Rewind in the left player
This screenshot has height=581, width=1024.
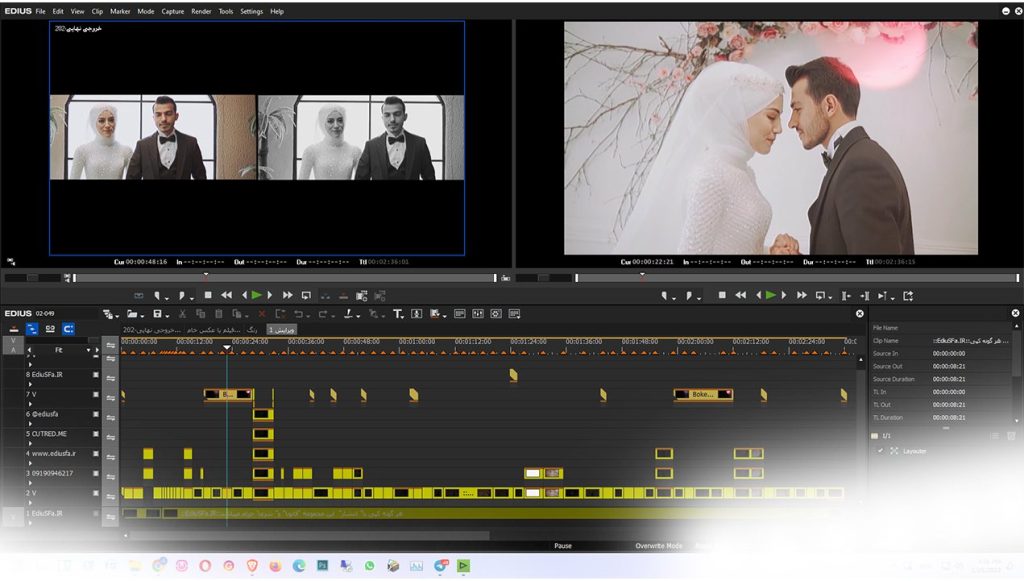pos(226,295)
